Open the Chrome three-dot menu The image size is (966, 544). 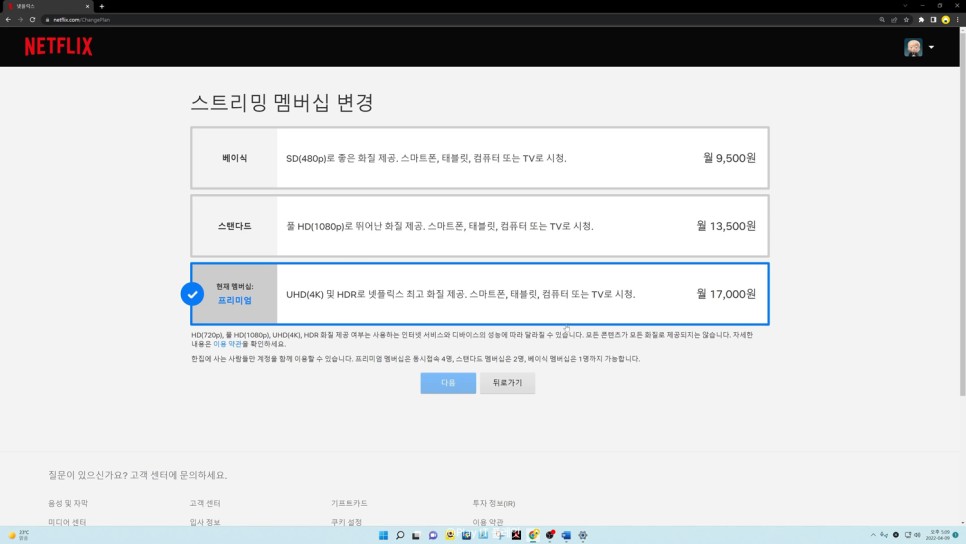point(957,20)
